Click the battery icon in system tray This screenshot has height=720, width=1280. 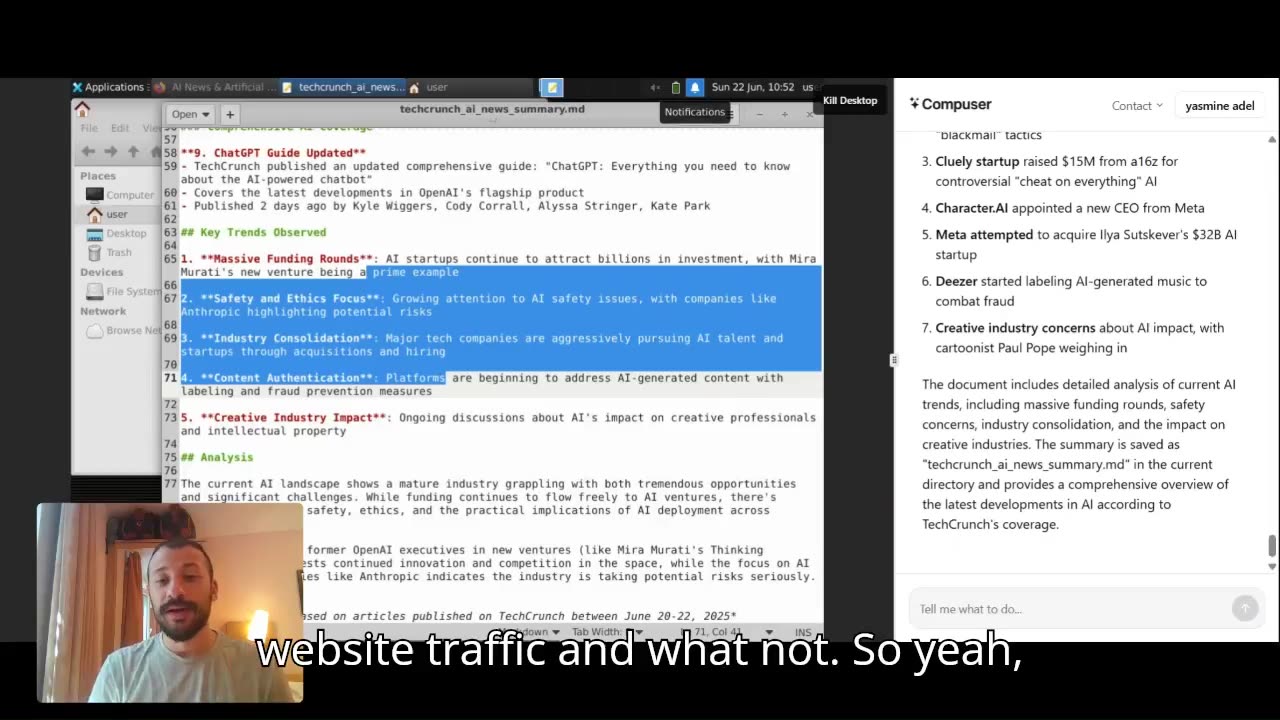[x=676, y=87]
